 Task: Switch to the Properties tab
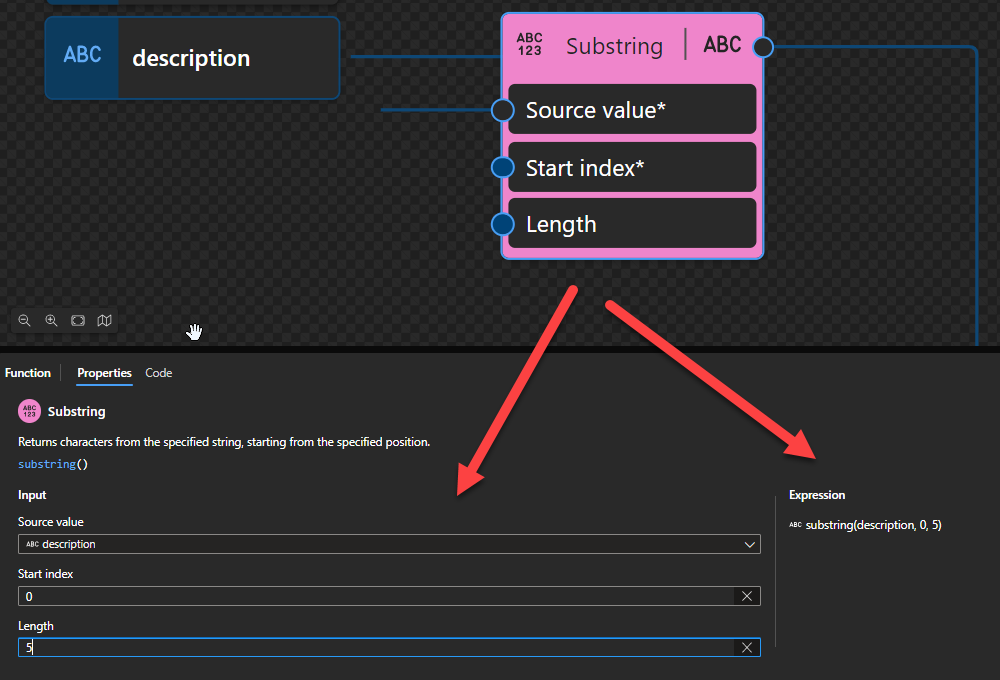[104, 373]
